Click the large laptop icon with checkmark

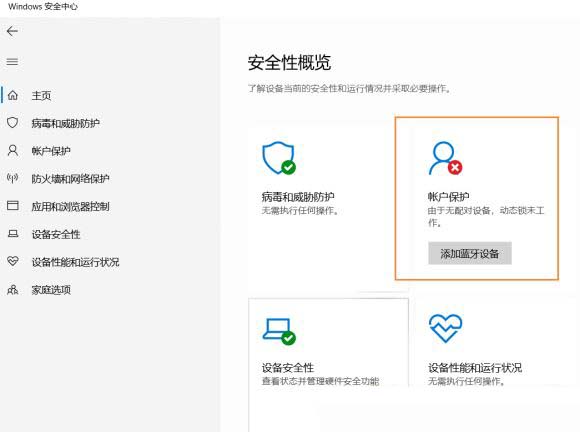[x=279, y=331]
